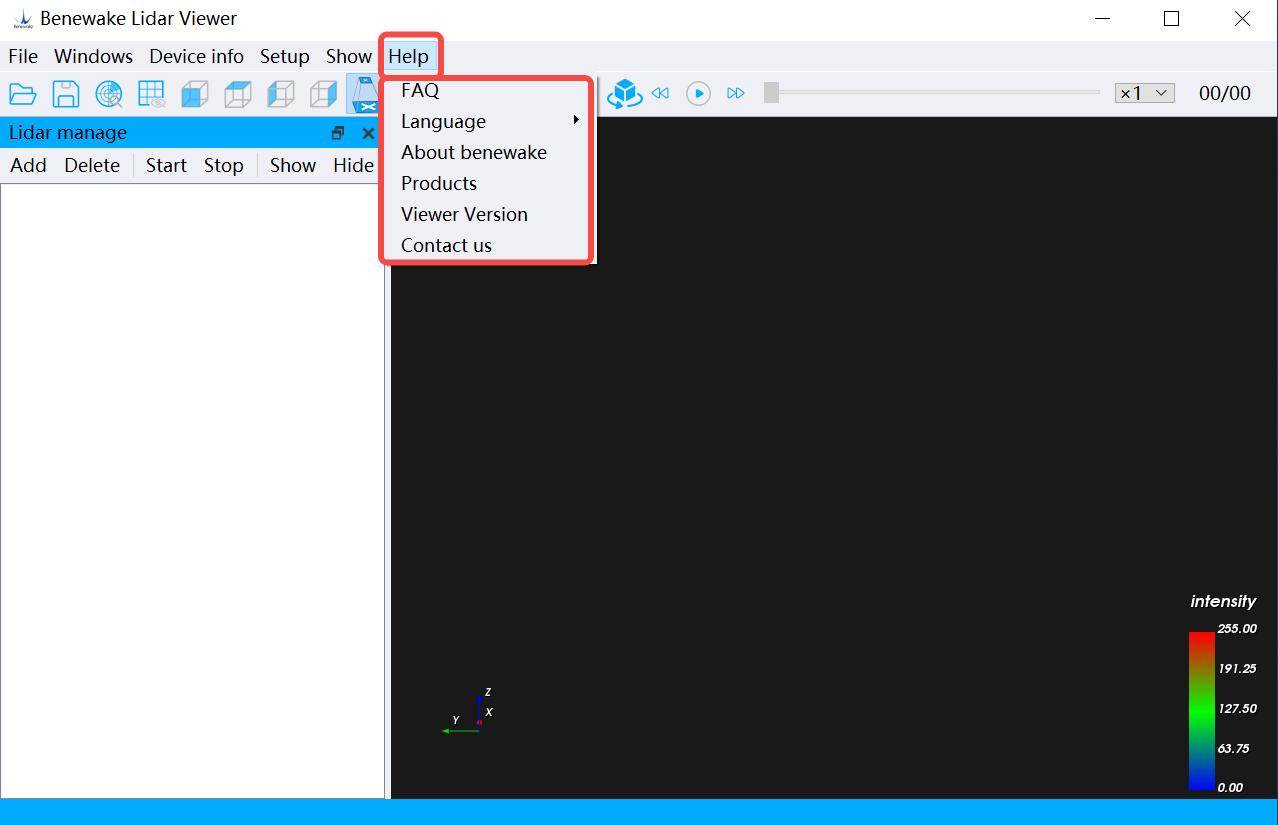Open a file with the folder icon
Image resolution: width=1278 pixels, height=825 pixels.
[23, 94]
